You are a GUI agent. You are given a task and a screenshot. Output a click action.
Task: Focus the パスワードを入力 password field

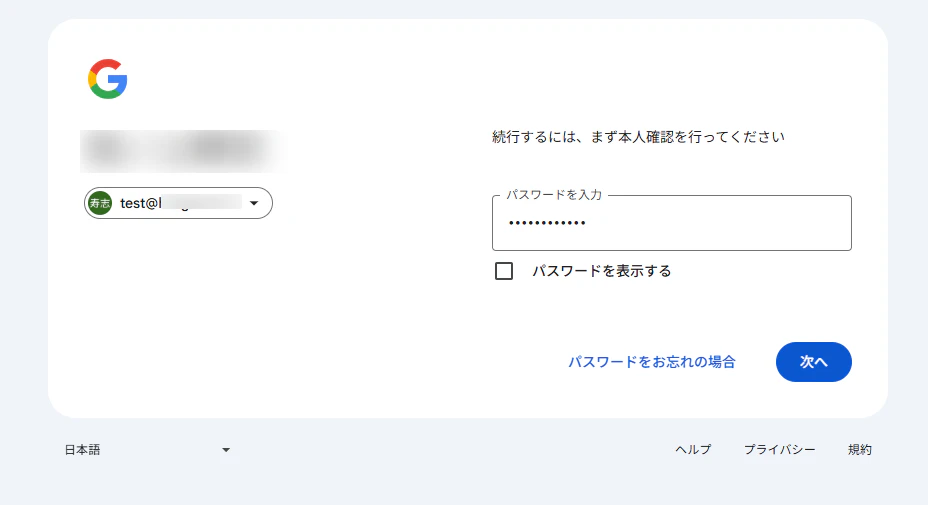pyautogui.click(x=672, y=223)
